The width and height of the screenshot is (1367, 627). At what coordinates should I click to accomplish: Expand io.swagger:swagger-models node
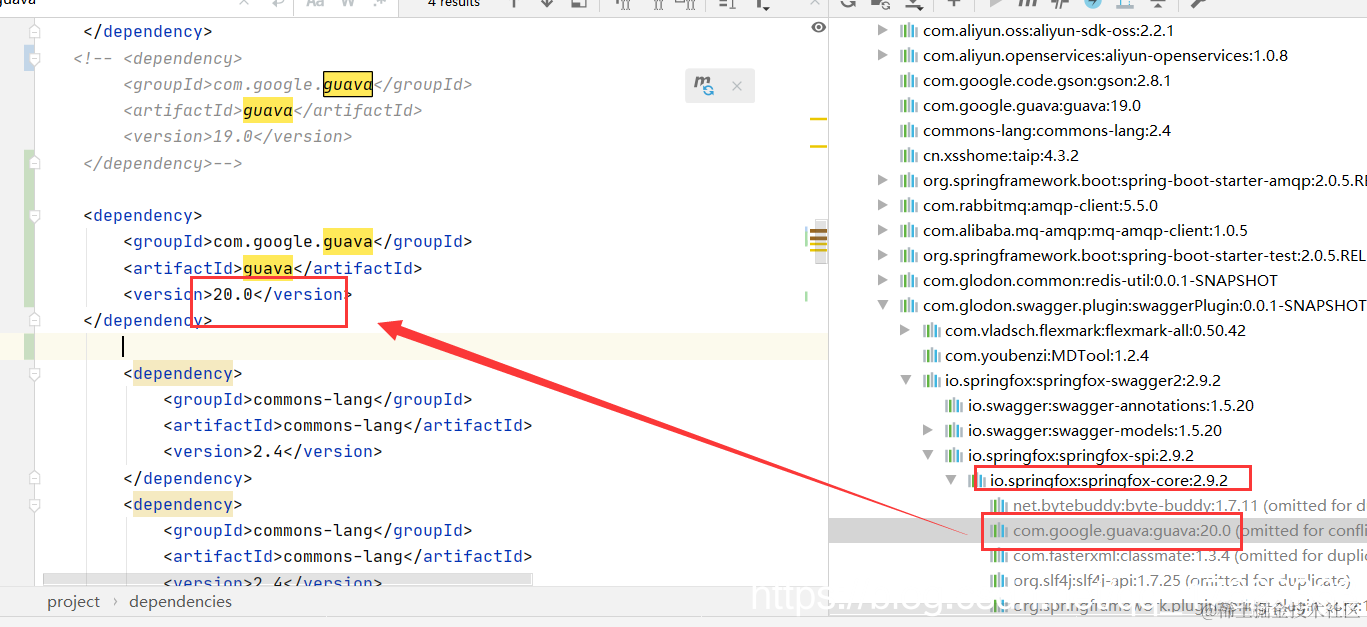click(x=928, y=431)
